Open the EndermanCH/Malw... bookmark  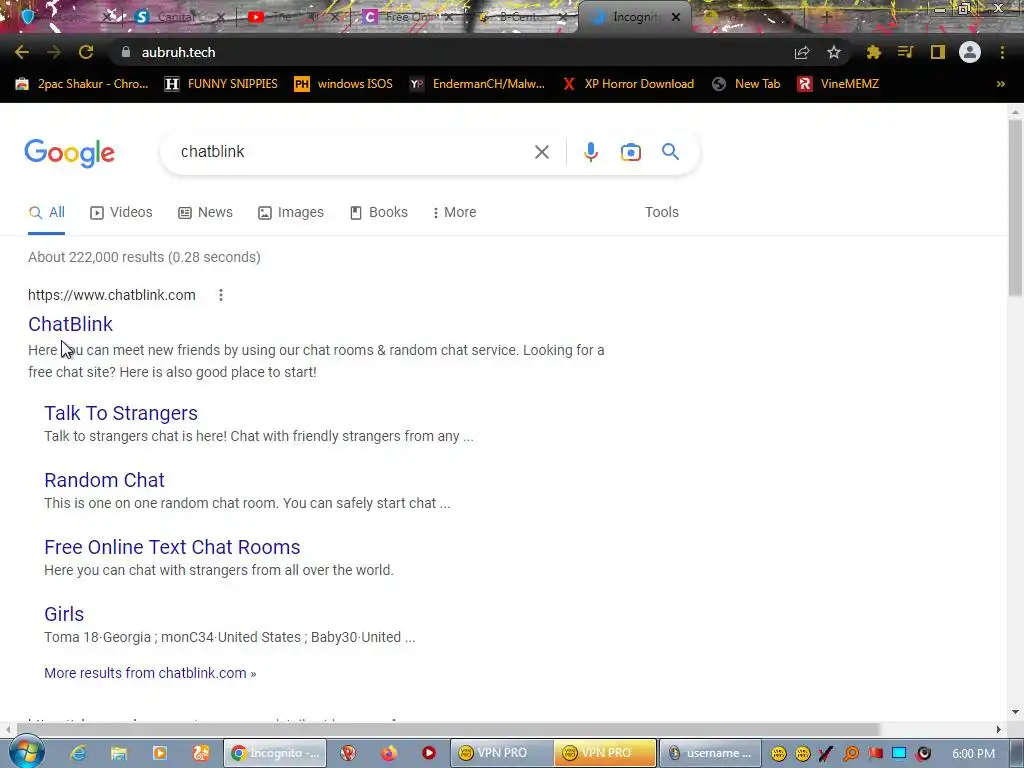(x=477, y=84)
